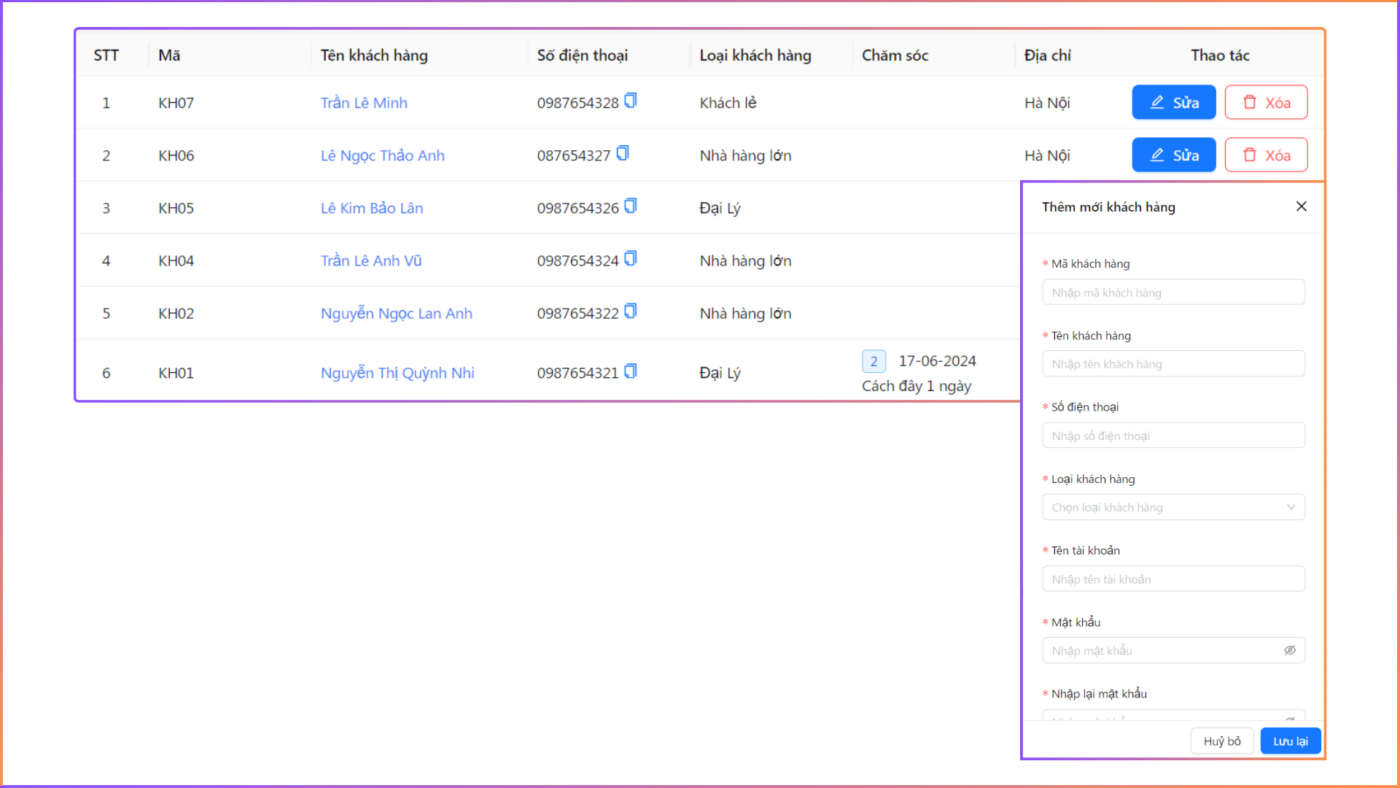Screen dimensions: 1400x788
Task: Edit customer KH06 with Sửa button
Action: tap(1173, 155)
